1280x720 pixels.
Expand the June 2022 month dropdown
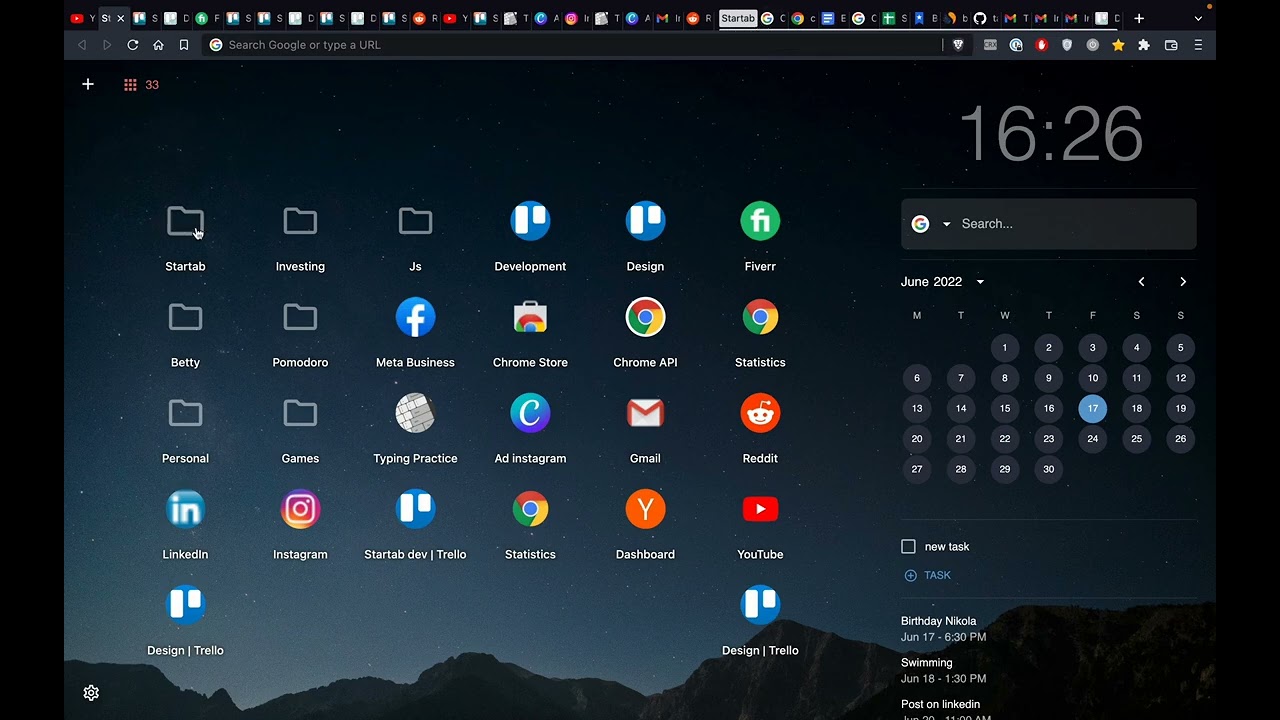[980, 282]
